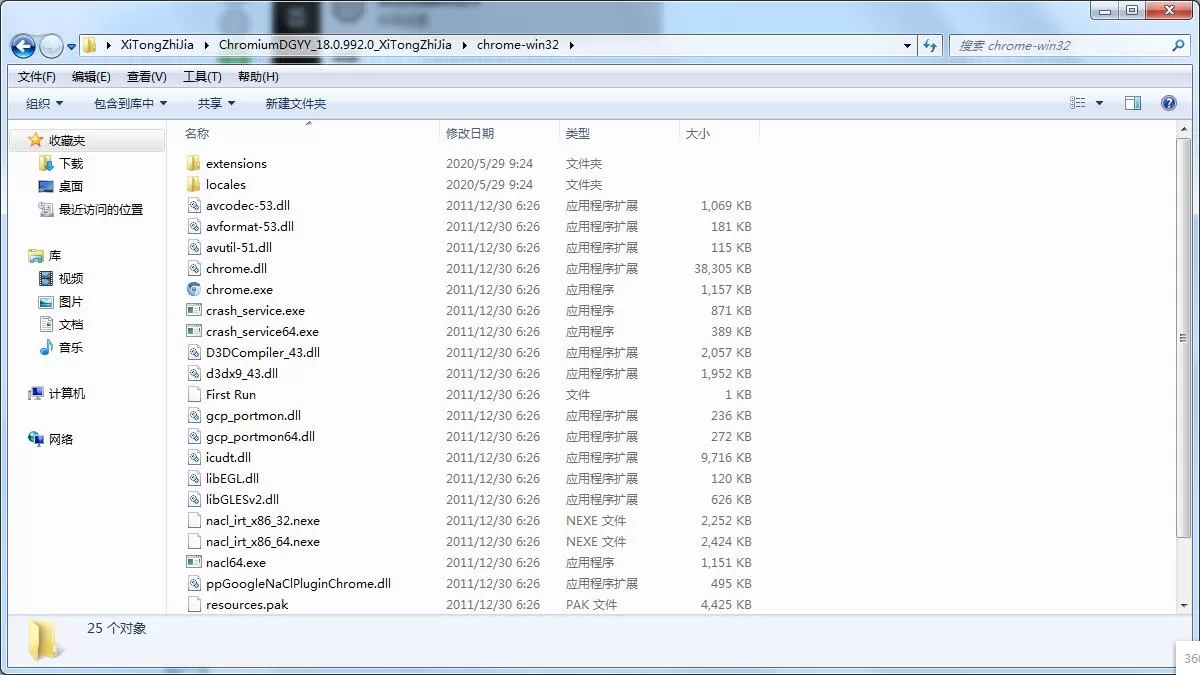Open the 文件(F) menu
Screen dimensions: 1200x675
37,77
